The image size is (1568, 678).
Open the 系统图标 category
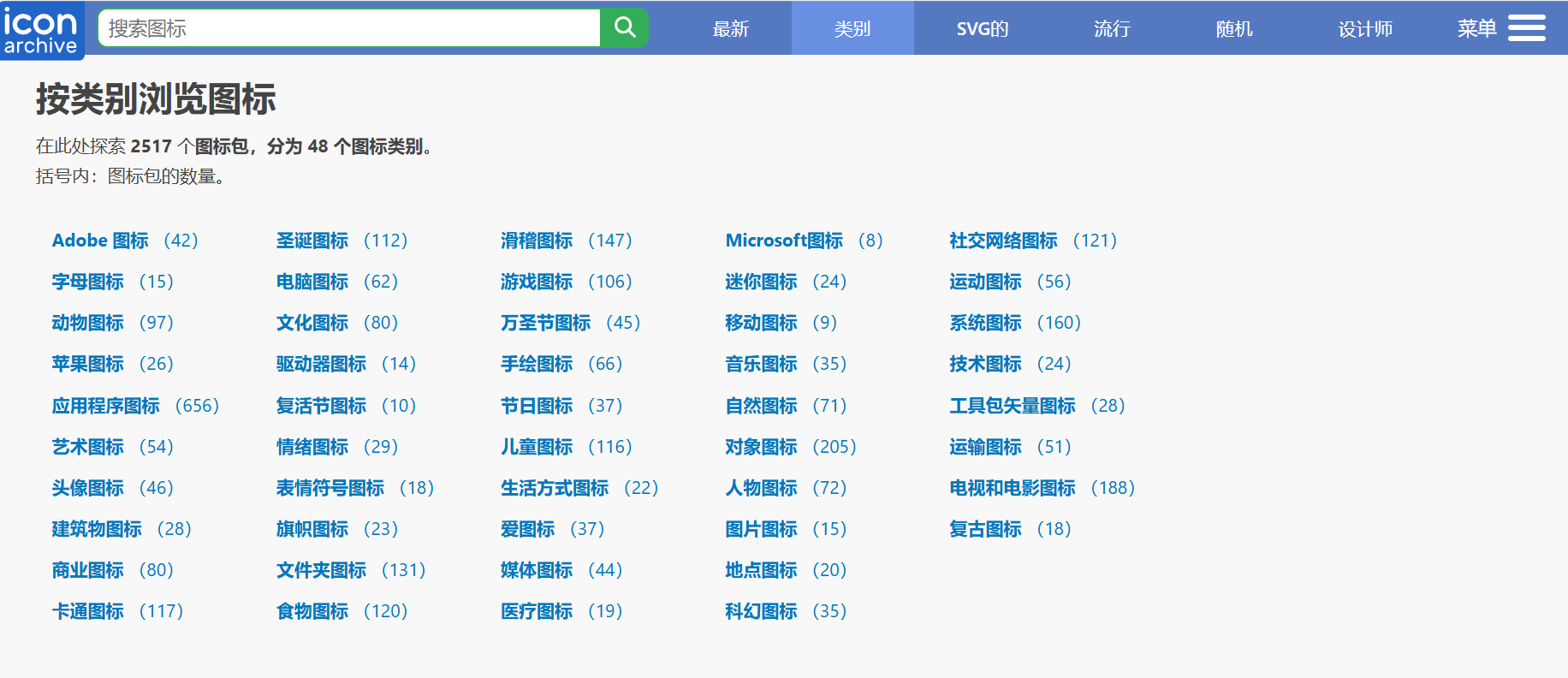pyautogui.click(x=985, y=323)
